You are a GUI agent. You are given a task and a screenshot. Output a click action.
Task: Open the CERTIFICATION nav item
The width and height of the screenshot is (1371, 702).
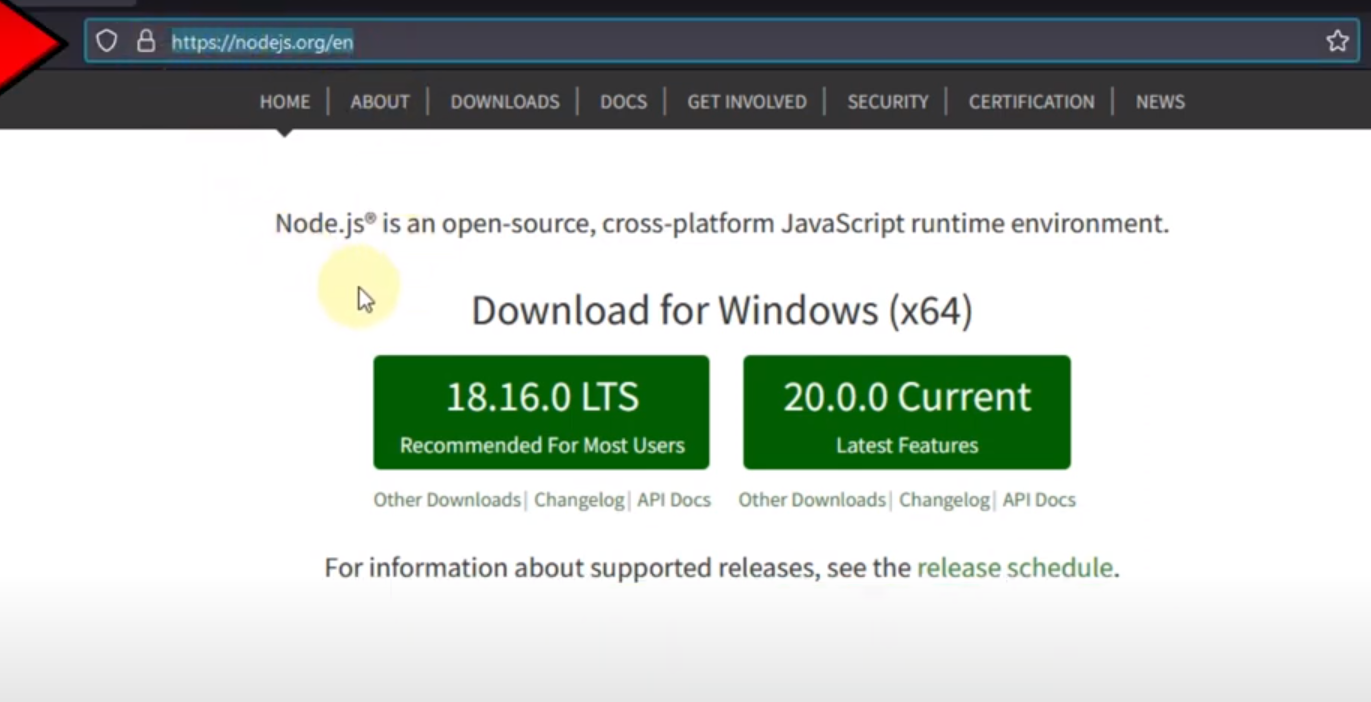click(x=1032, y=102)
